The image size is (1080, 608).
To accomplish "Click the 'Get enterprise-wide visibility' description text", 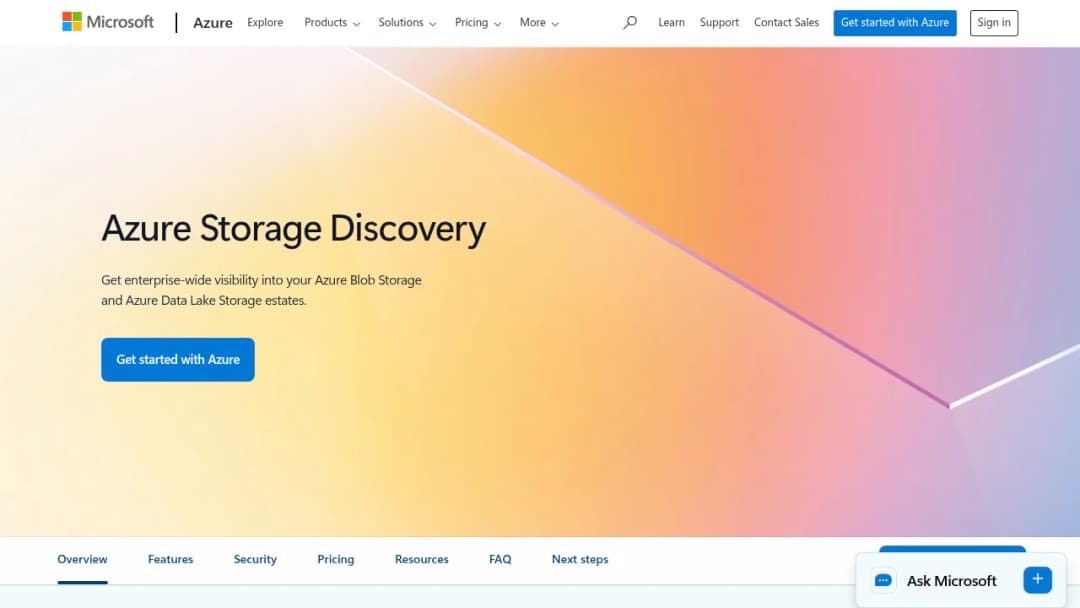I will 261,290.
